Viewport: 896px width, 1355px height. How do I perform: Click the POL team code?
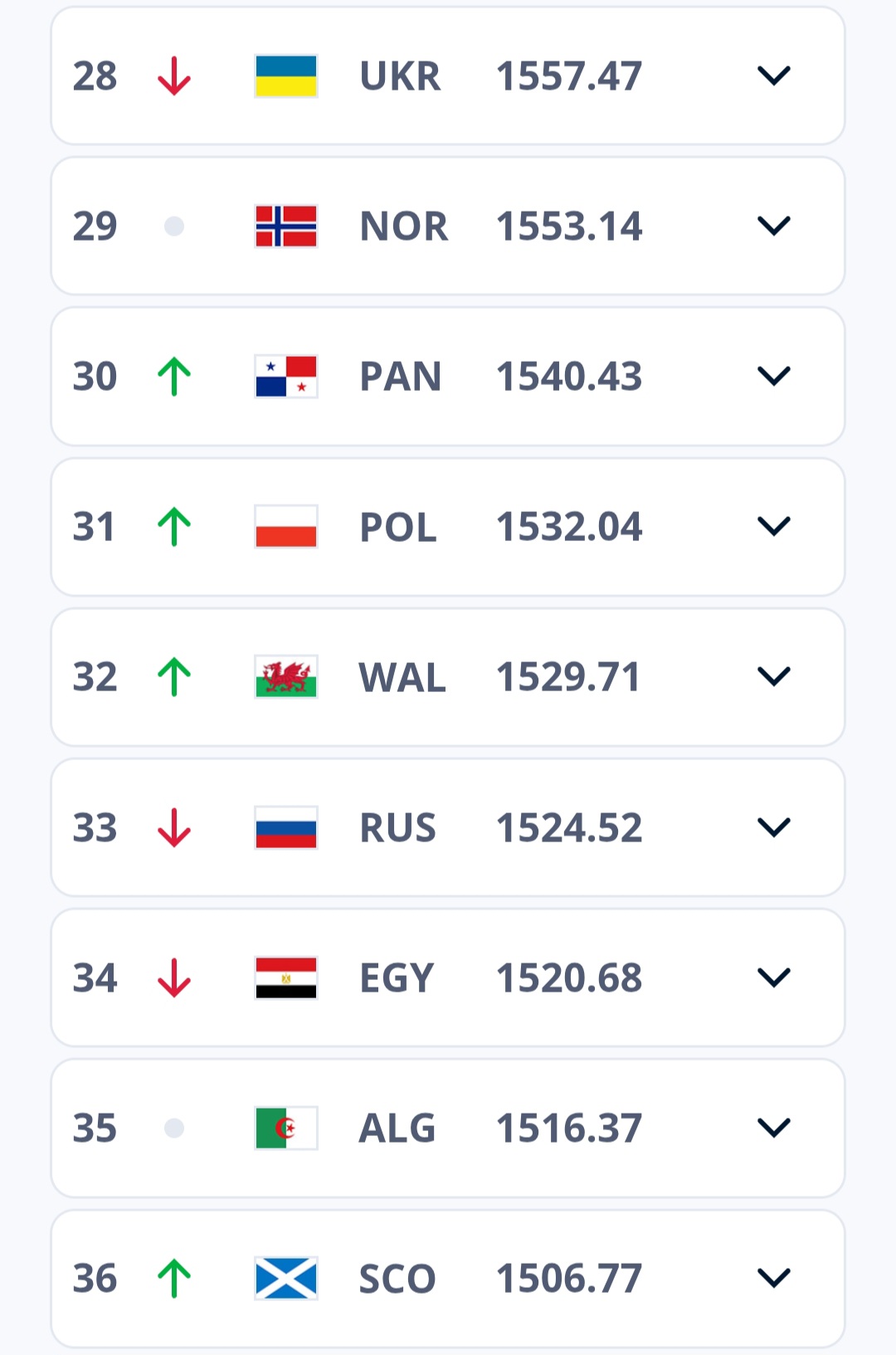click(x=398, y=527)
